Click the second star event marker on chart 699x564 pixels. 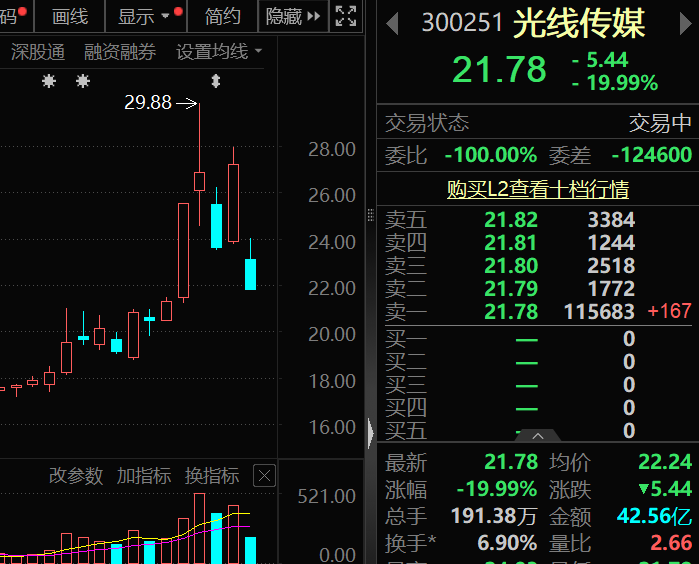[x=82, y=81]
